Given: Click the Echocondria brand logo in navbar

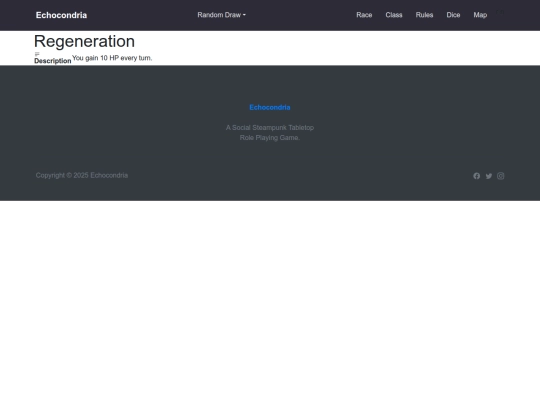Looking at the screenshot, I should [61, 15].
